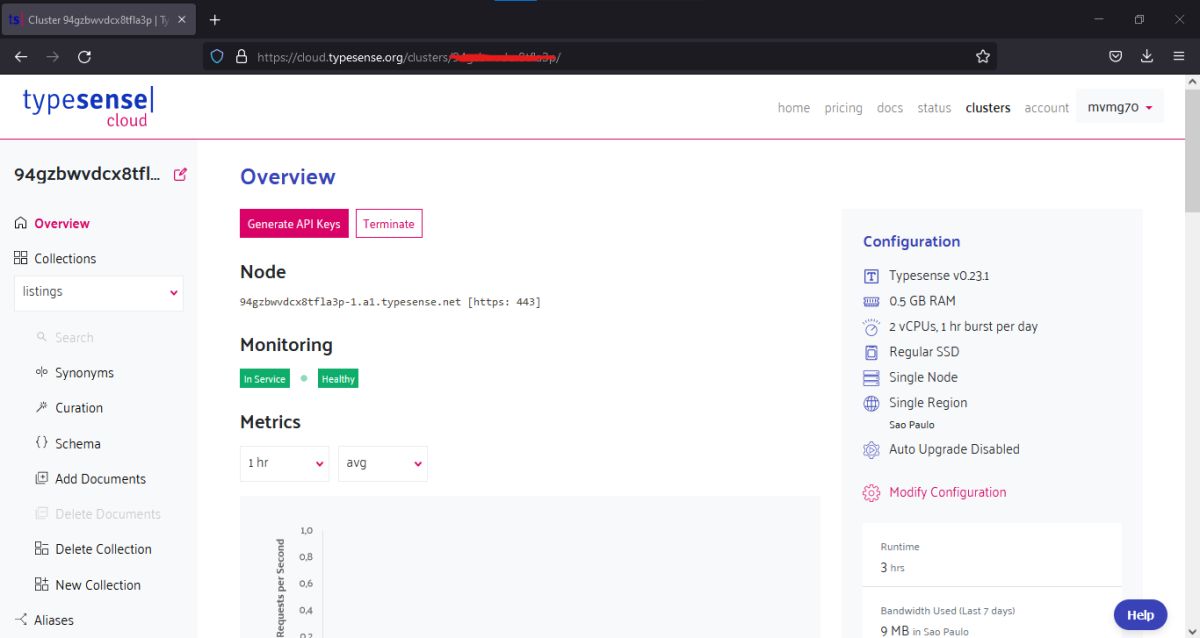Click the Regular SSD disk icon
The image size is (1200, 638).
pos(871,352)
